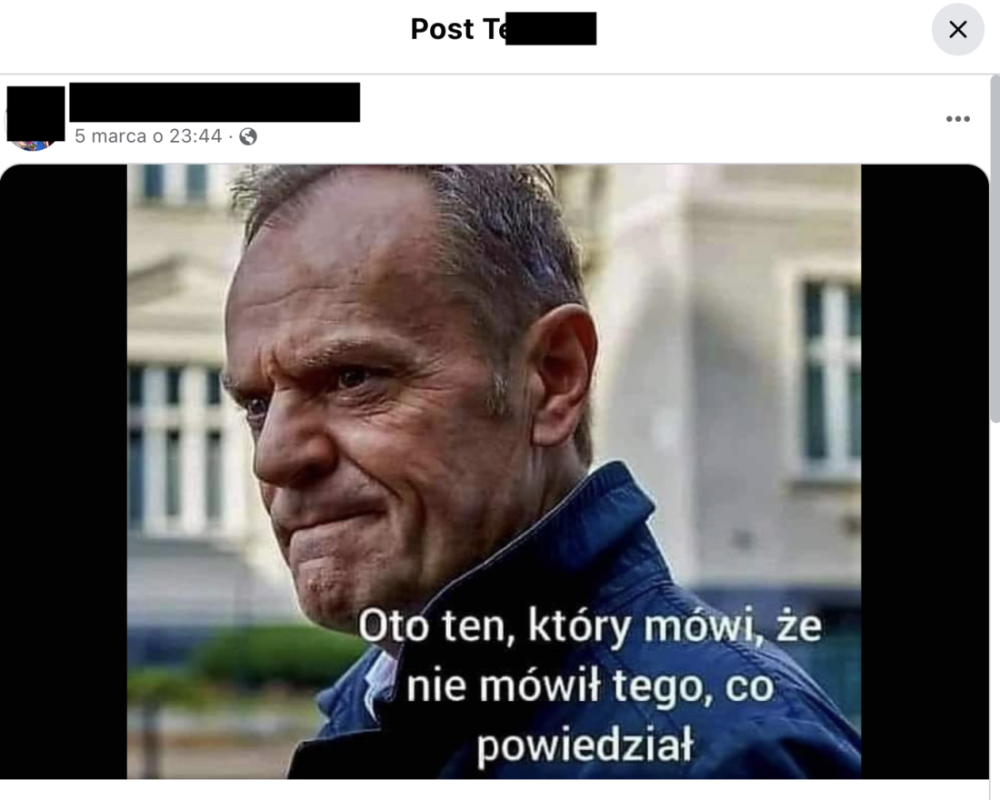1000x800 pixels.
Task: Click the globe public audience icon
Action: 248,137
